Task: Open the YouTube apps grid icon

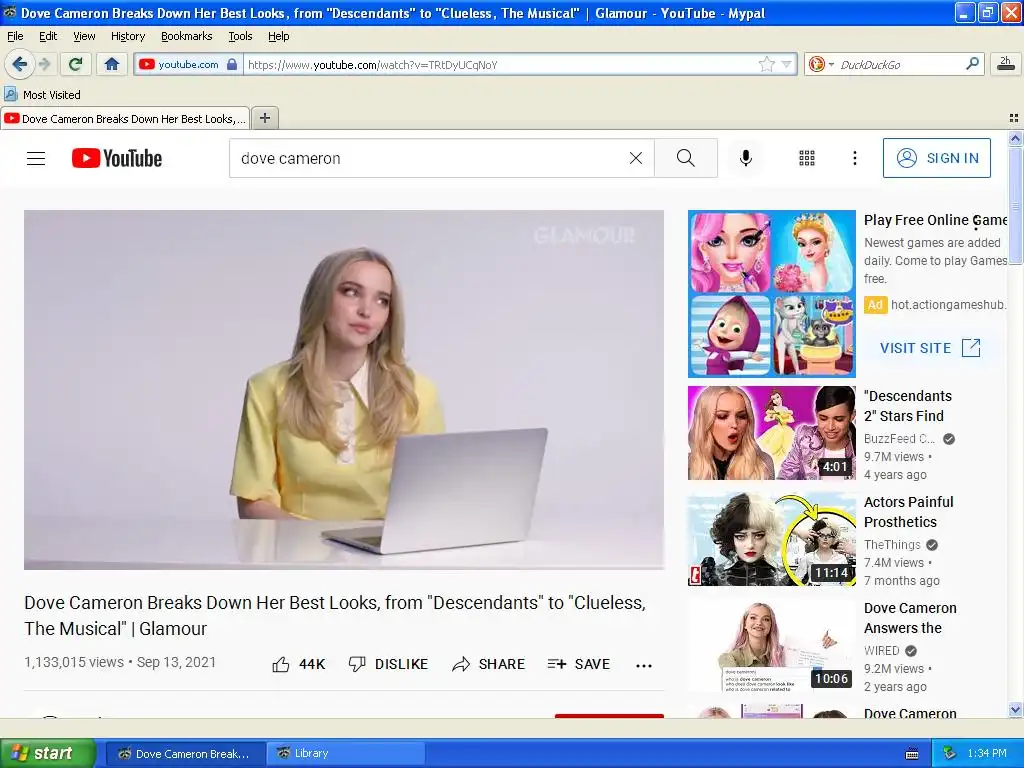Action: 807,158
